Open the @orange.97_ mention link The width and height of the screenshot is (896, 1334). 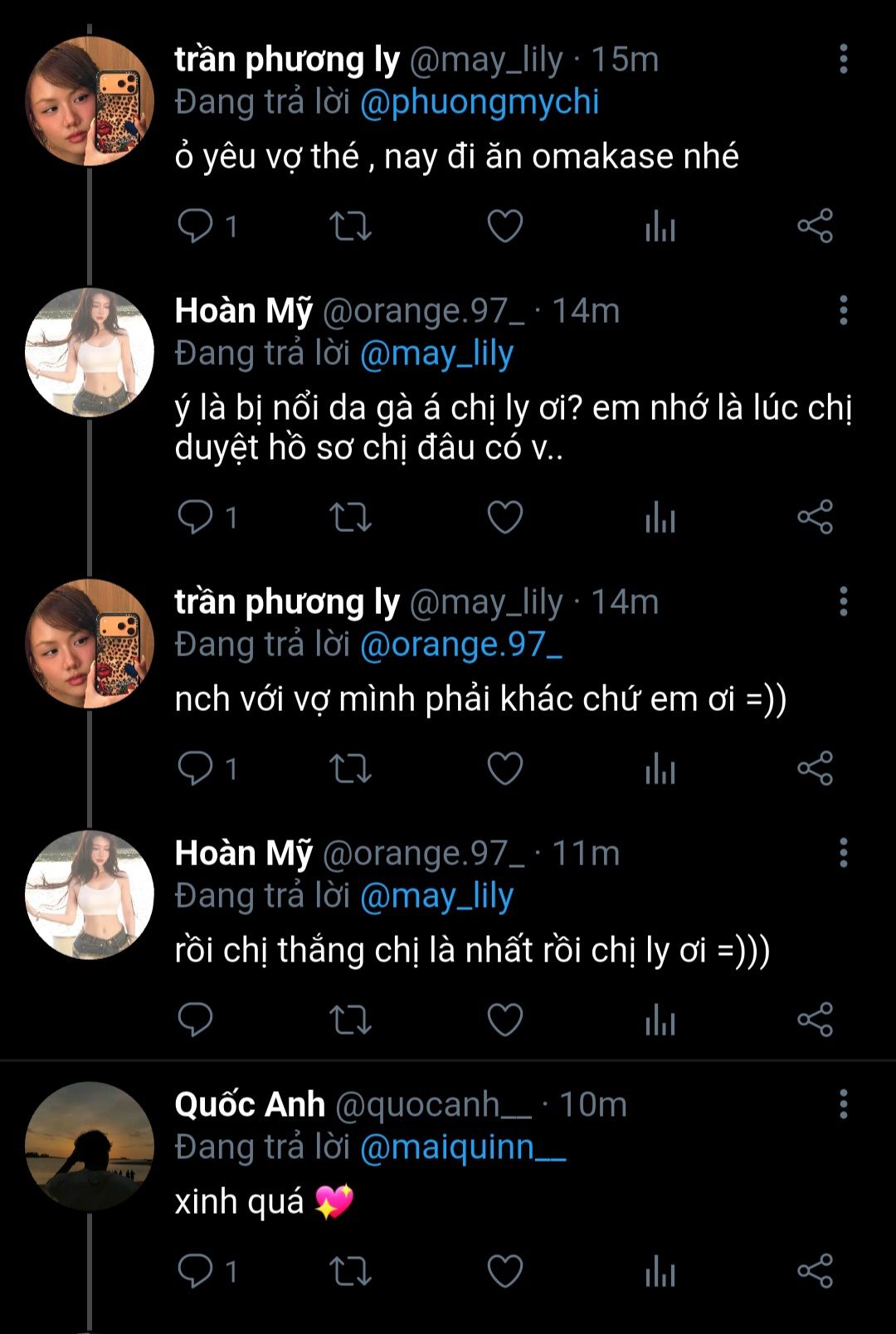point(461,645)
